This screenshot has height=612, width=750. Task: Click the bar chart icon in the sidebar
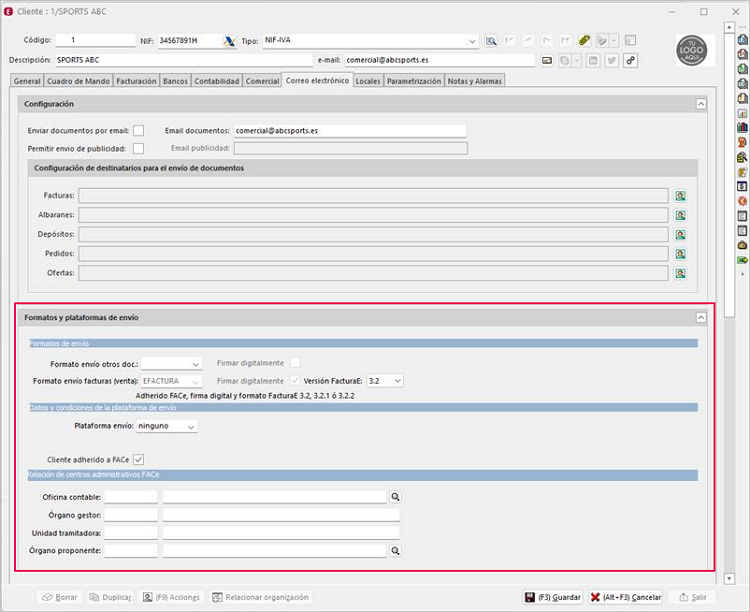click(x=742, y=113)
